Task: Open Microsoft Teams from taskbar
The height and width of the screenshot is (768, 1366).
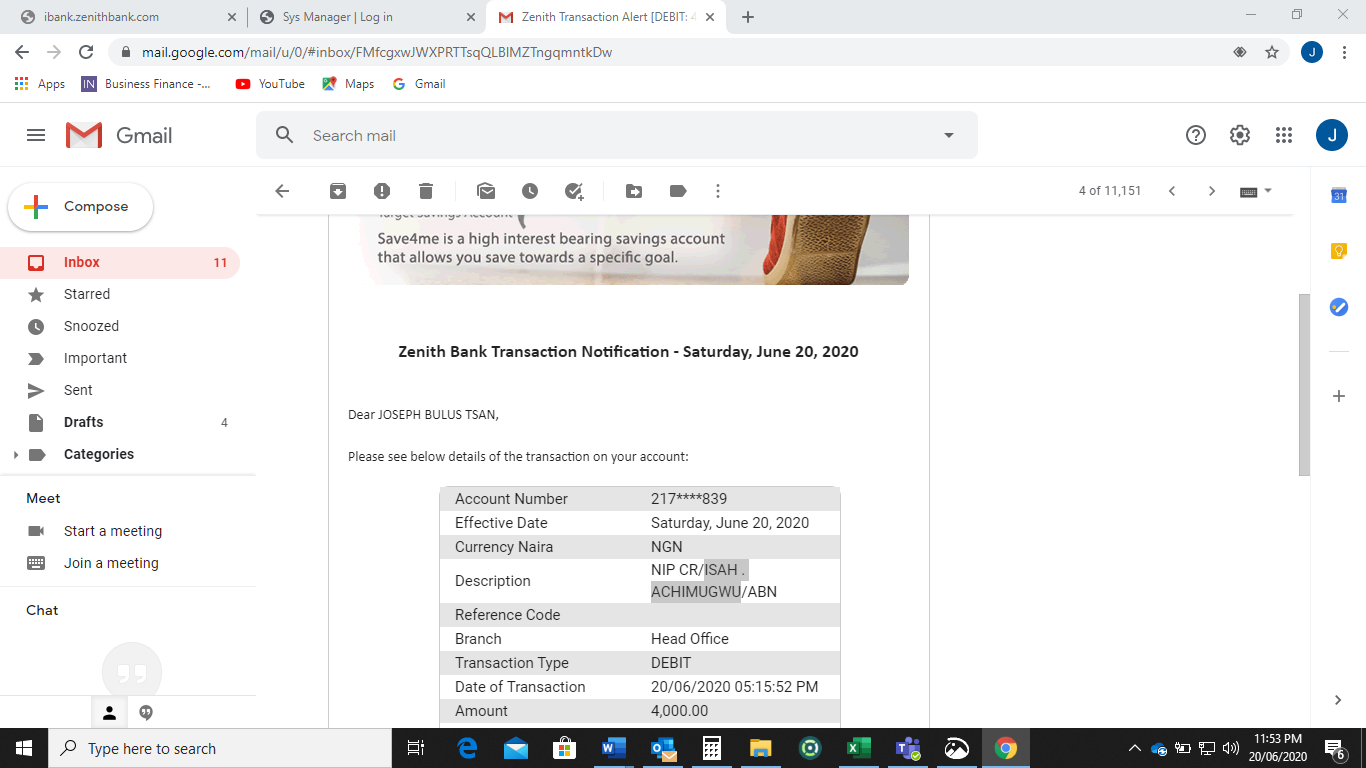Action: click(907, 748)
